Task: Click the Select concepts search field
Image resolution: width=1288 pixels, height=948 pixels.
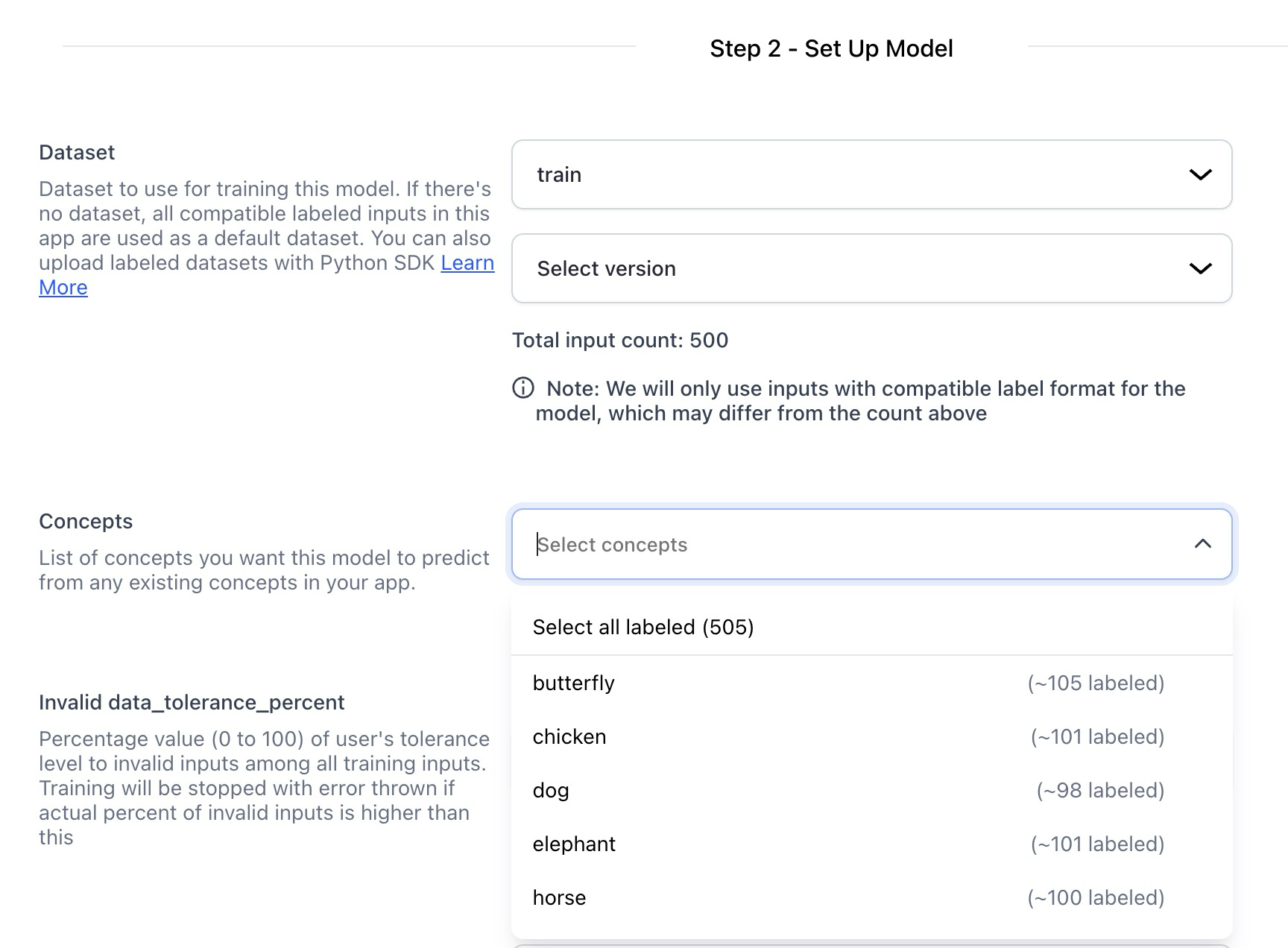Action: click(820, 545)
